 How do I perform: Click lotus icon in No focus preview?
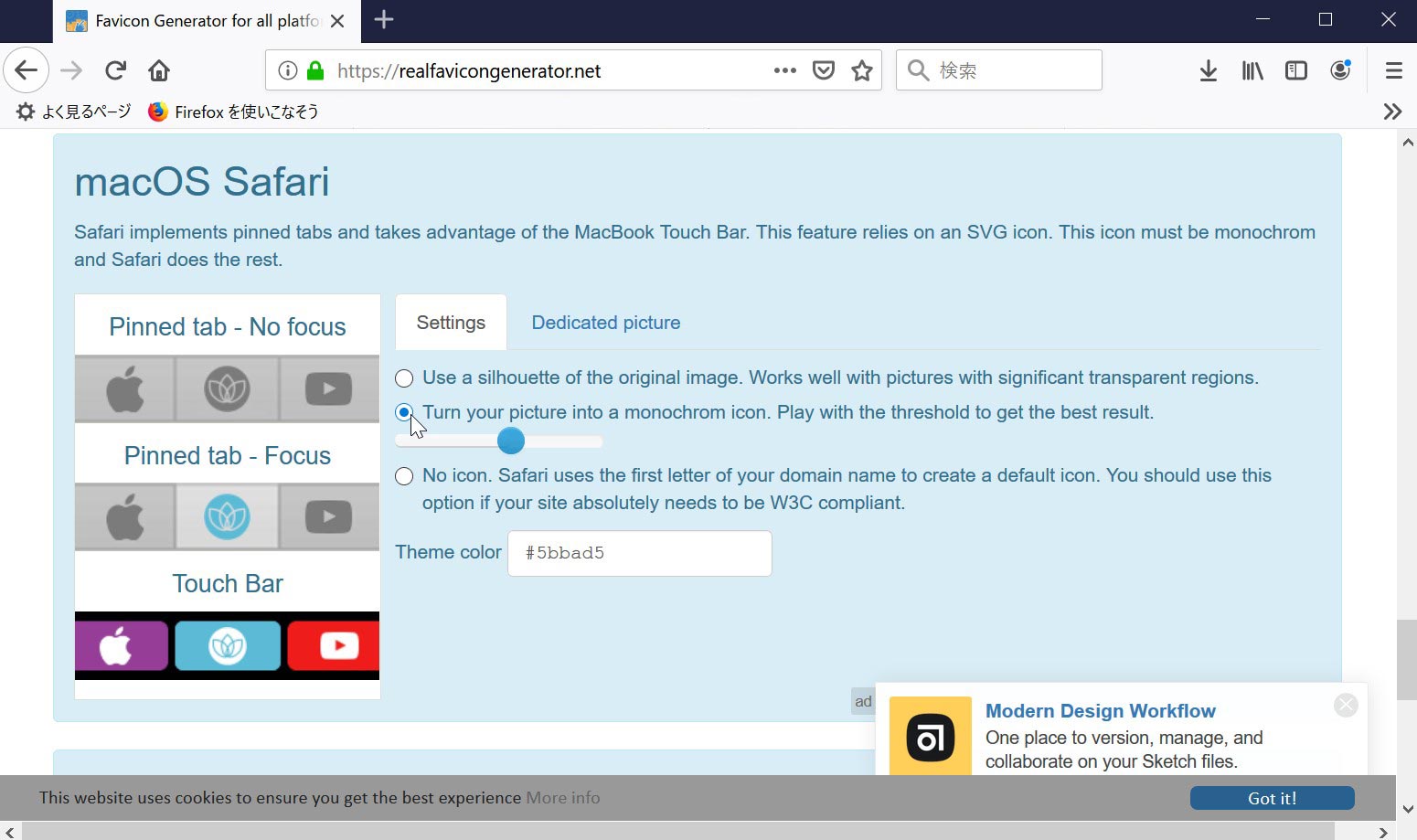pyautogui.click(x=227, y=388)
